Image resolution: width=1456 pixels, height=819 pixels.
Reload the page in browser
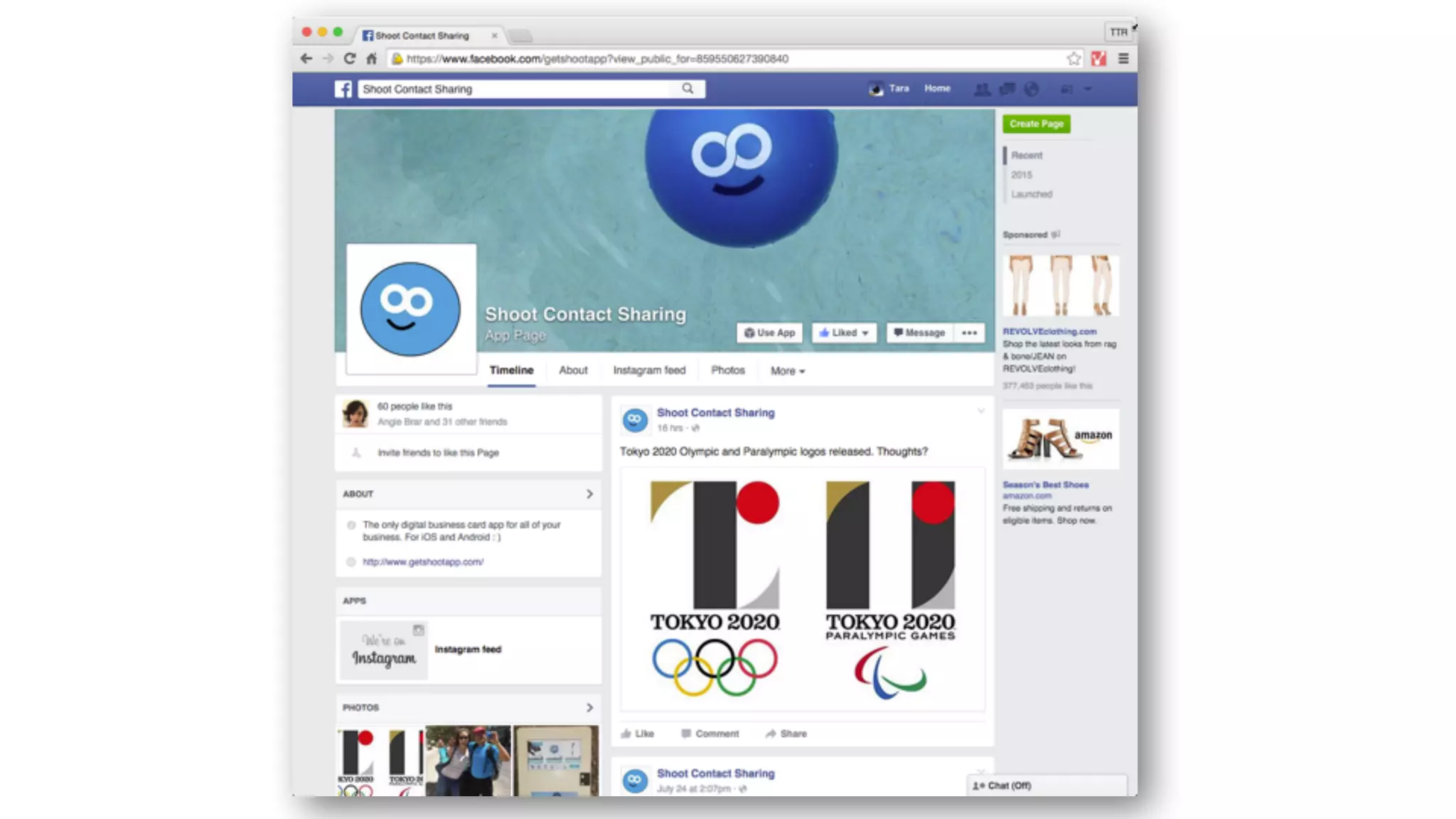tap(349, 59)
